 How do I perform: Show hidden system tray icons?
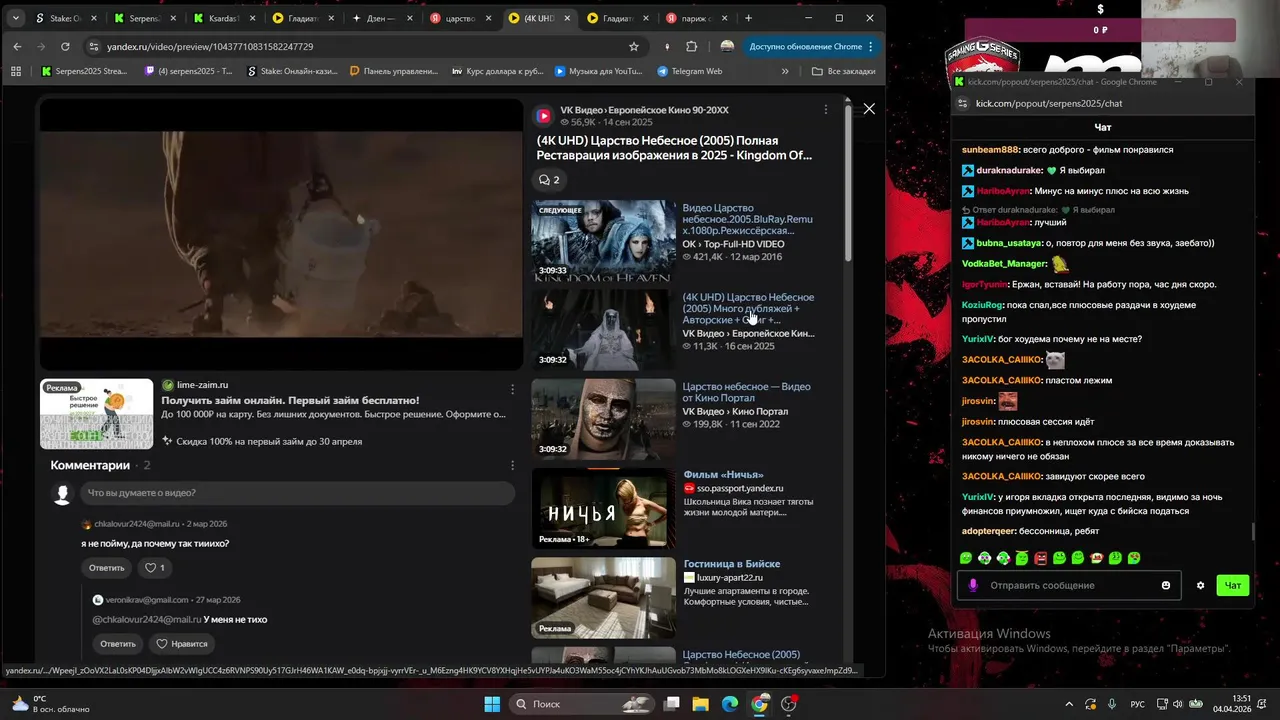pos(1068,704)
